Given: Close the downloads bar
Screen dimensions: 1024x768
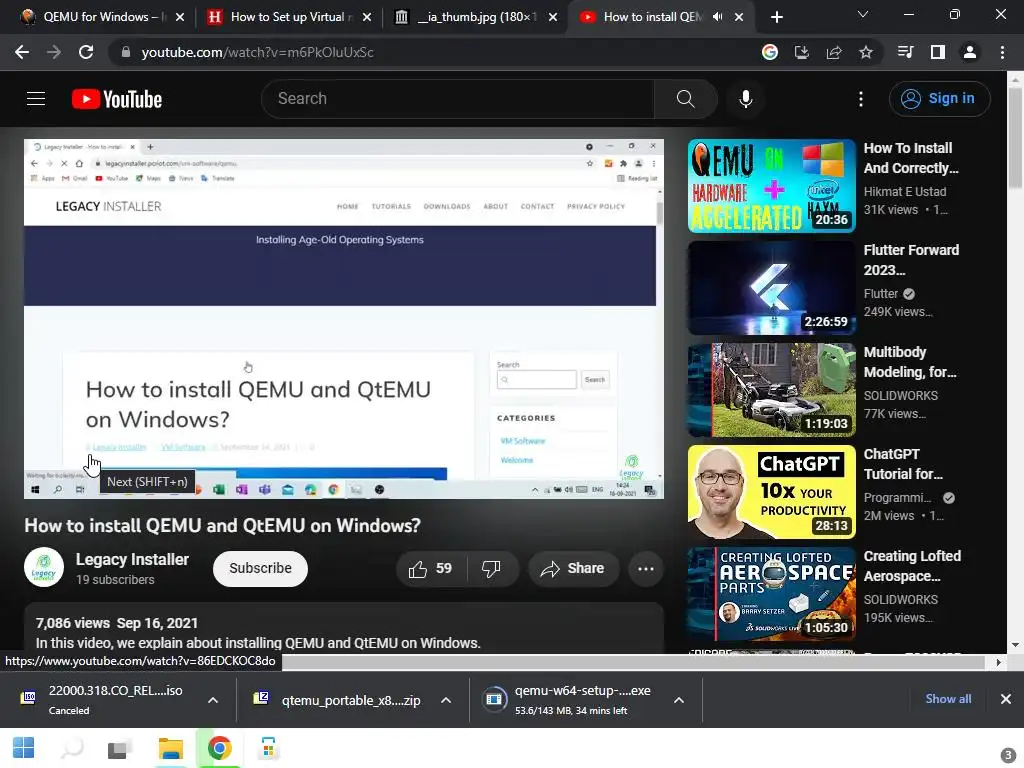Looking at the screenshot, I should [1006, 699].
